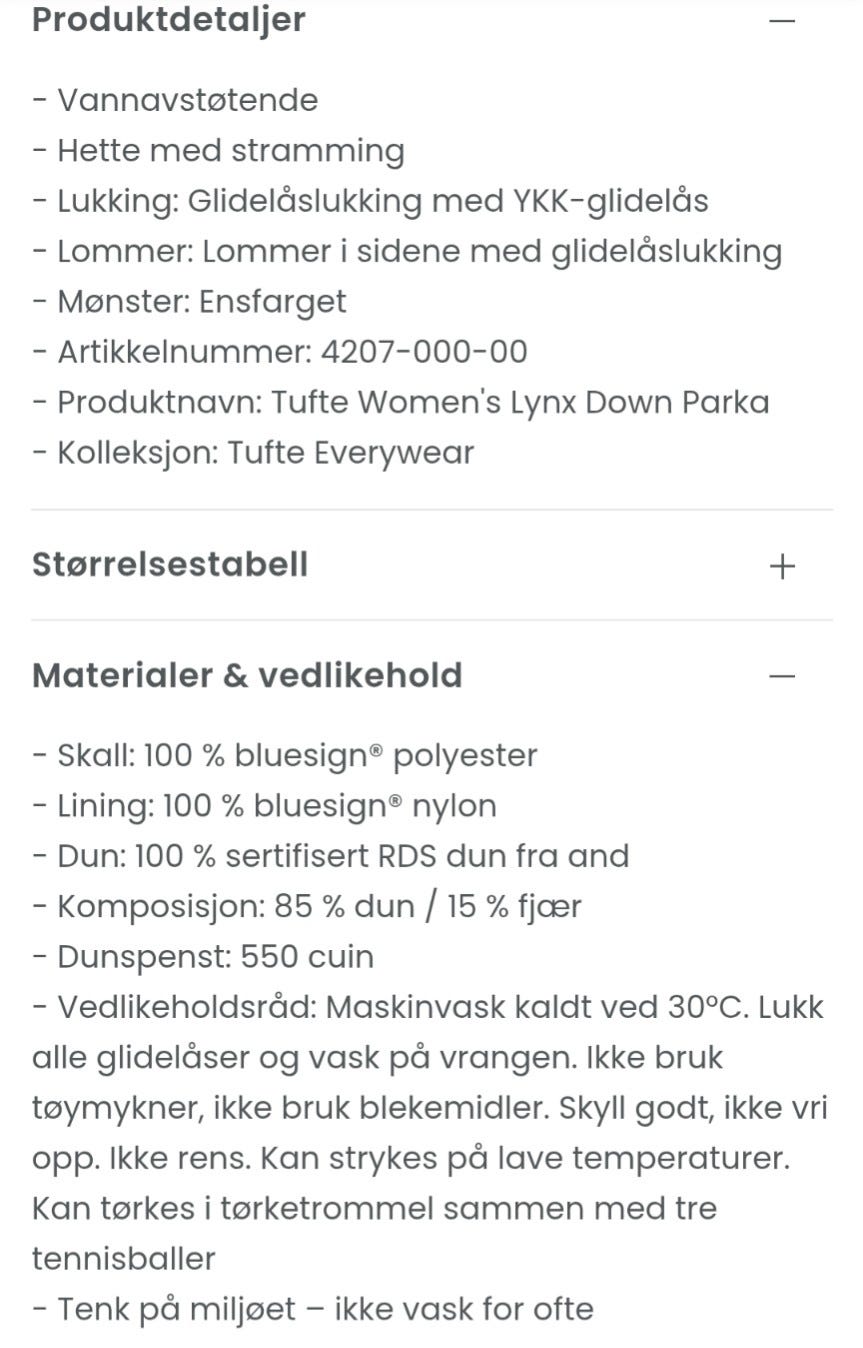Image resolution: width=863 pixels, height=1348 pixels.
Task: Click the Hette med stramming line
Action: pyautogui.click(x=218, y=151)
